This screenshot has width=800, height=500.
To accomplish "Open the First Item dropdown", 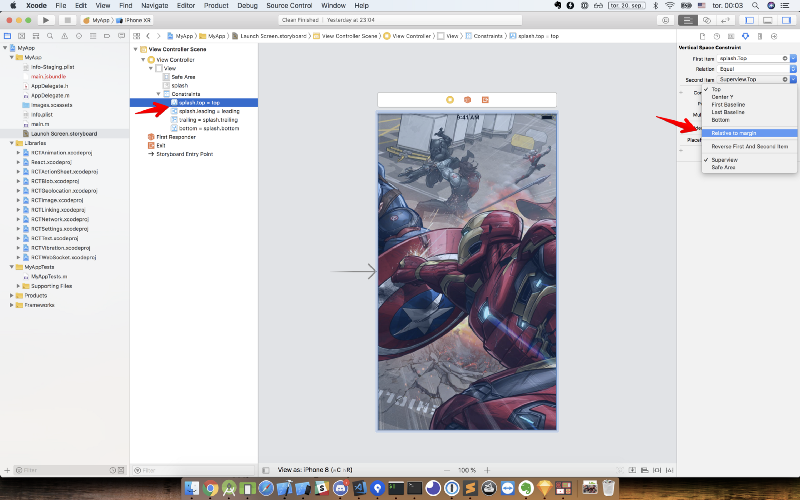I will 793,59.
